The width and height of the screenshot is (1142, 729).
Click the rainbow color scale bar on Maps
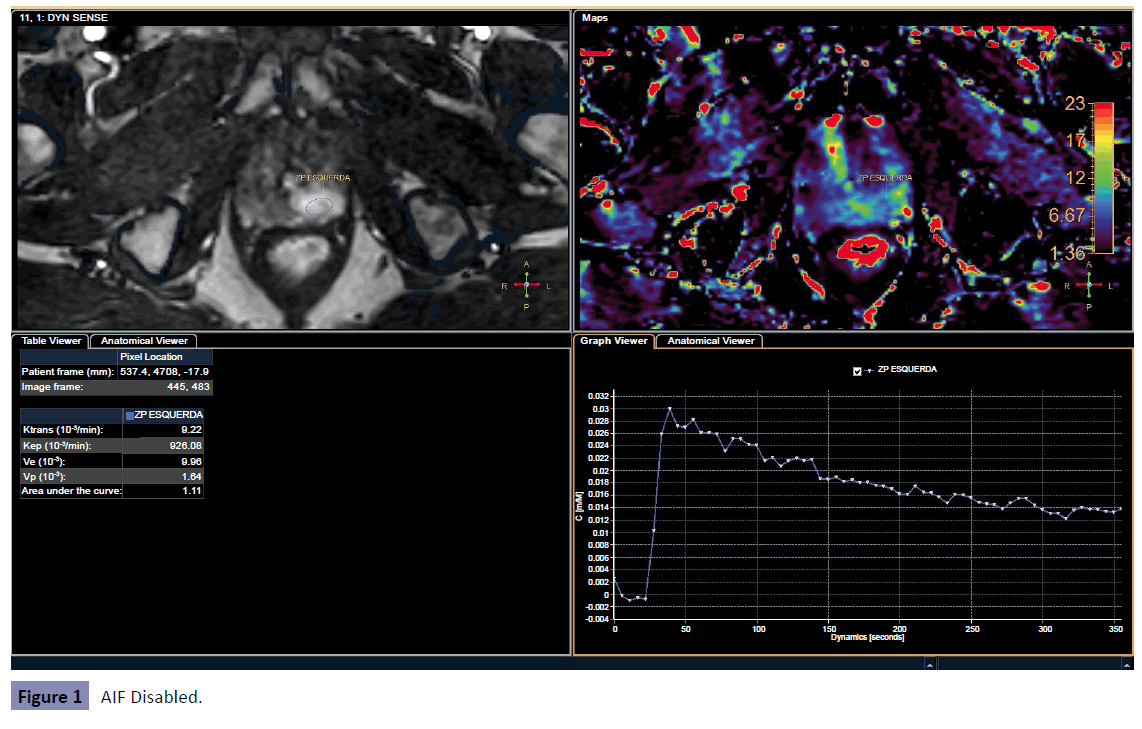[x=1104, y=177]
